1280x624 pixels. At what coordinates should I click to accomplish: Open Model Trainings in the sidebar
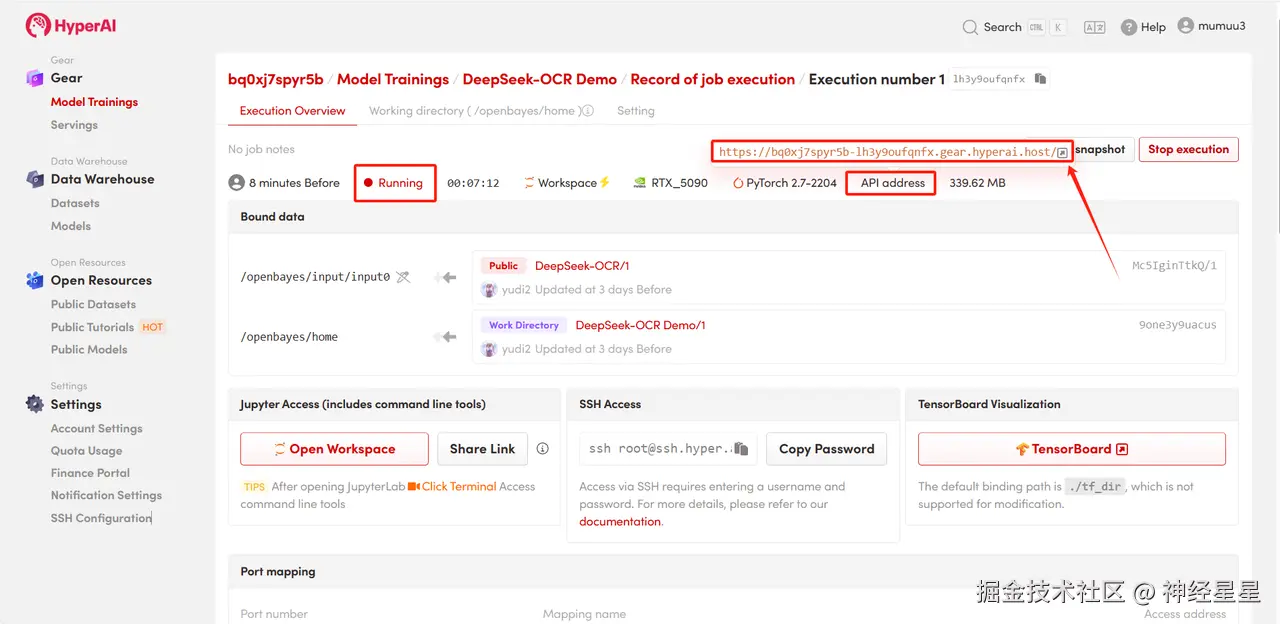click(94, 102)
